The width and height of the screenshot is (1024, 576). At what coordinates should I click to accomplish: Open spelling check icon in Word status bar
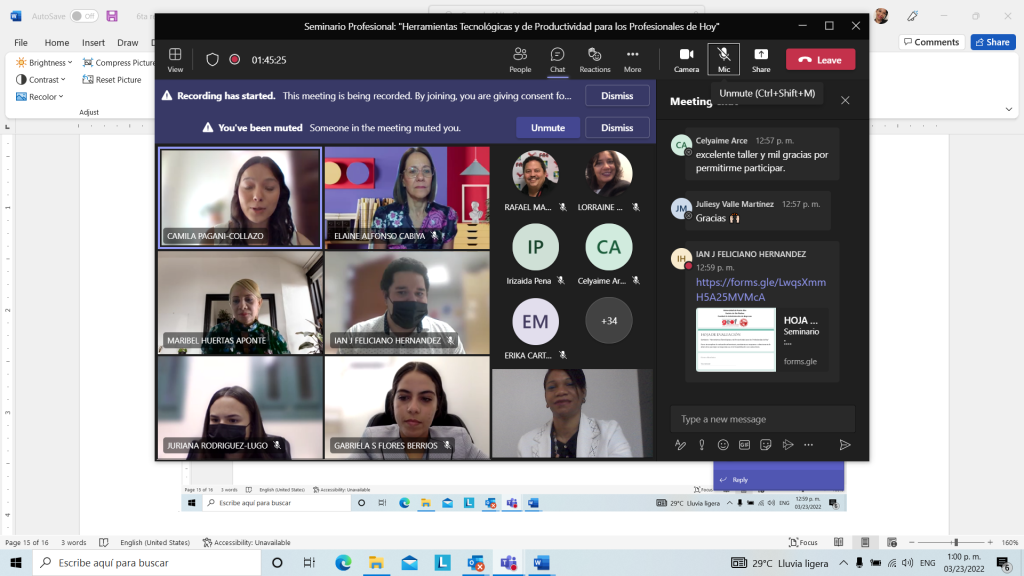[103, 542]
